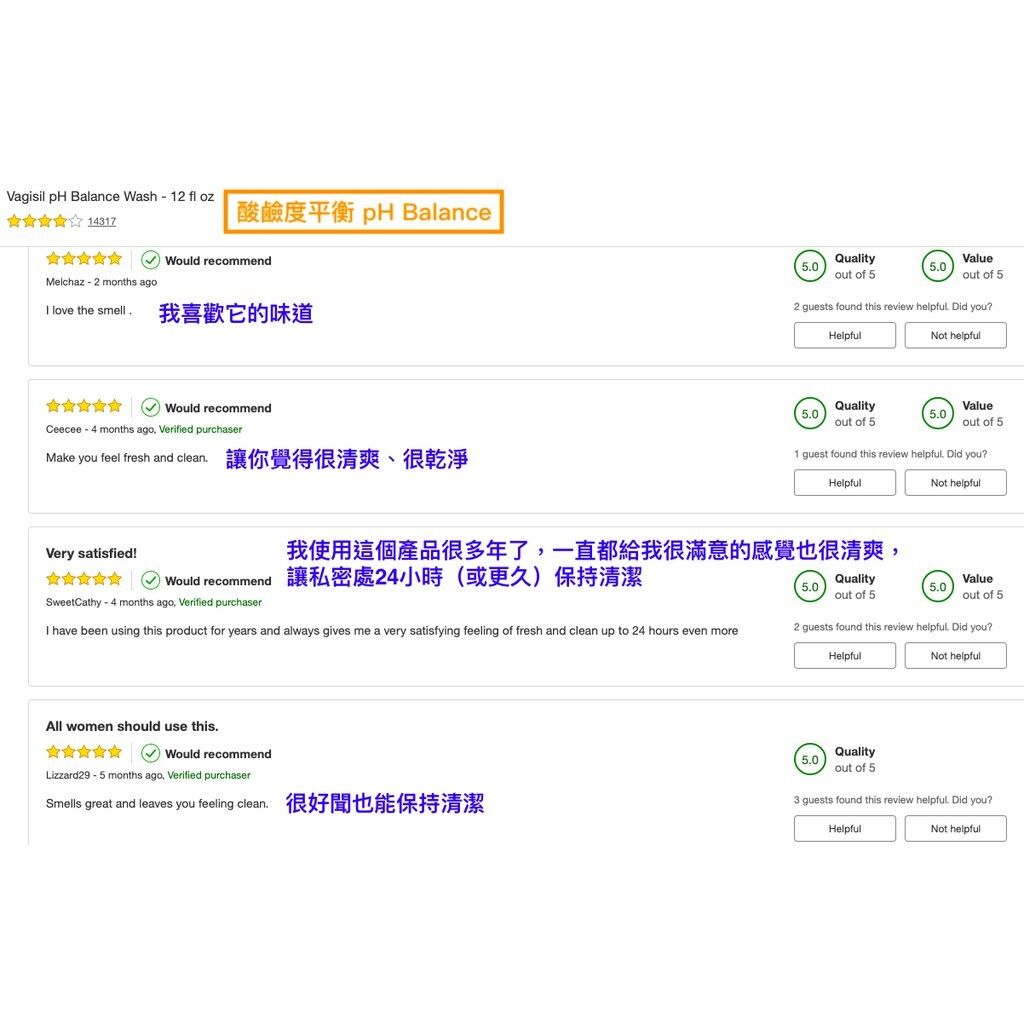Screen dimensions: 1024x1024
Task: Click the 5.0 Value circle in SweetCathy's review
Action: [x=937, y=587]
